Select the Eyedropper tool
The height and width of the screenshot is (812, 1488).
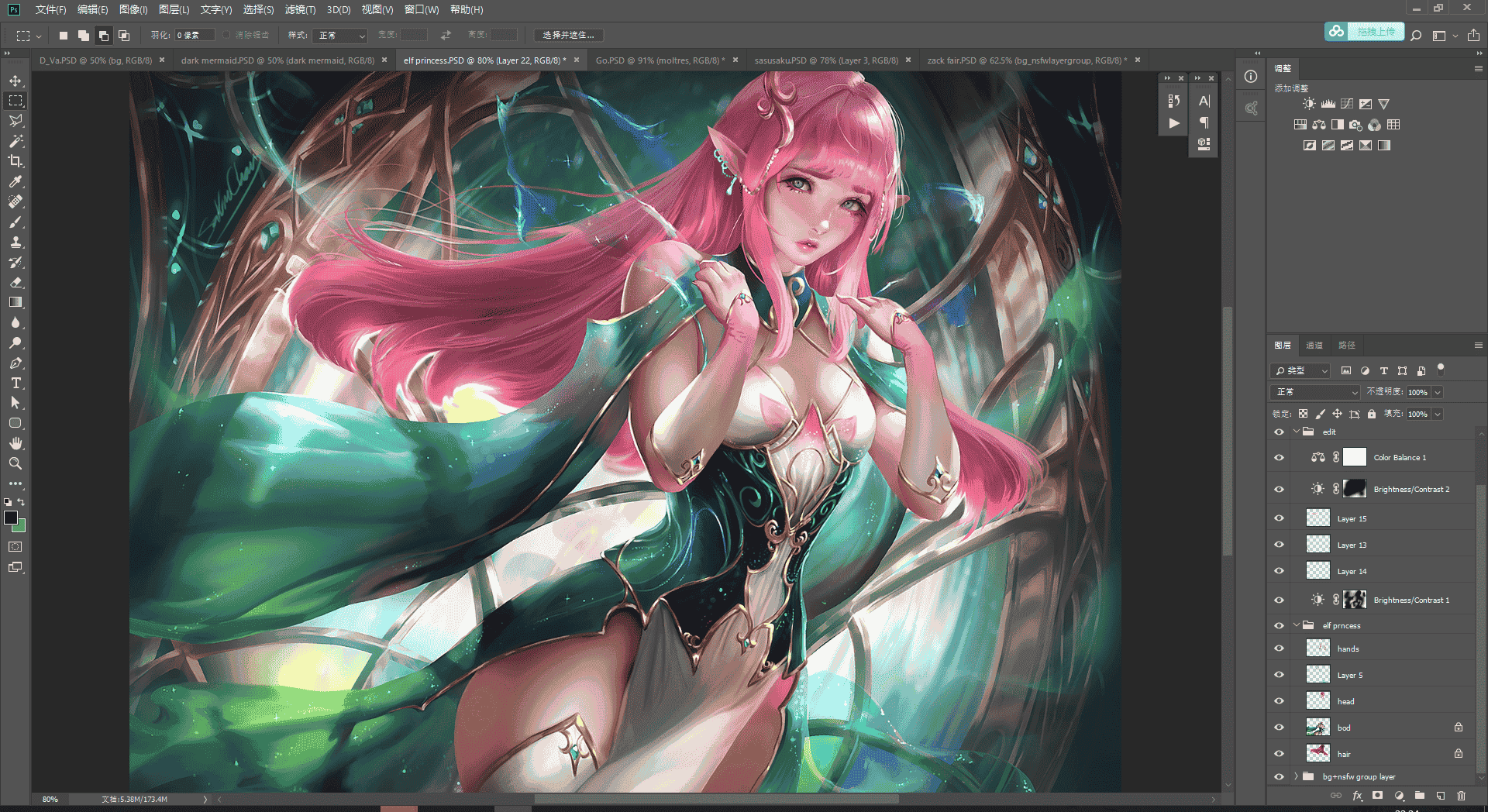[x=15, y=181]
